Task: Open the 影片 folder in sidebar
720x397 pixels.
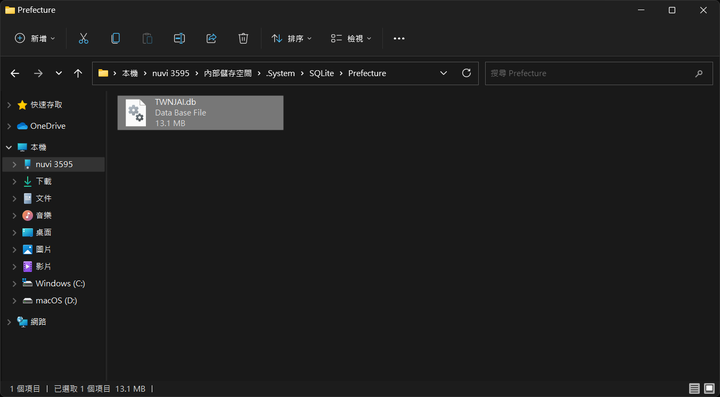Action: (x=44, y=266)
